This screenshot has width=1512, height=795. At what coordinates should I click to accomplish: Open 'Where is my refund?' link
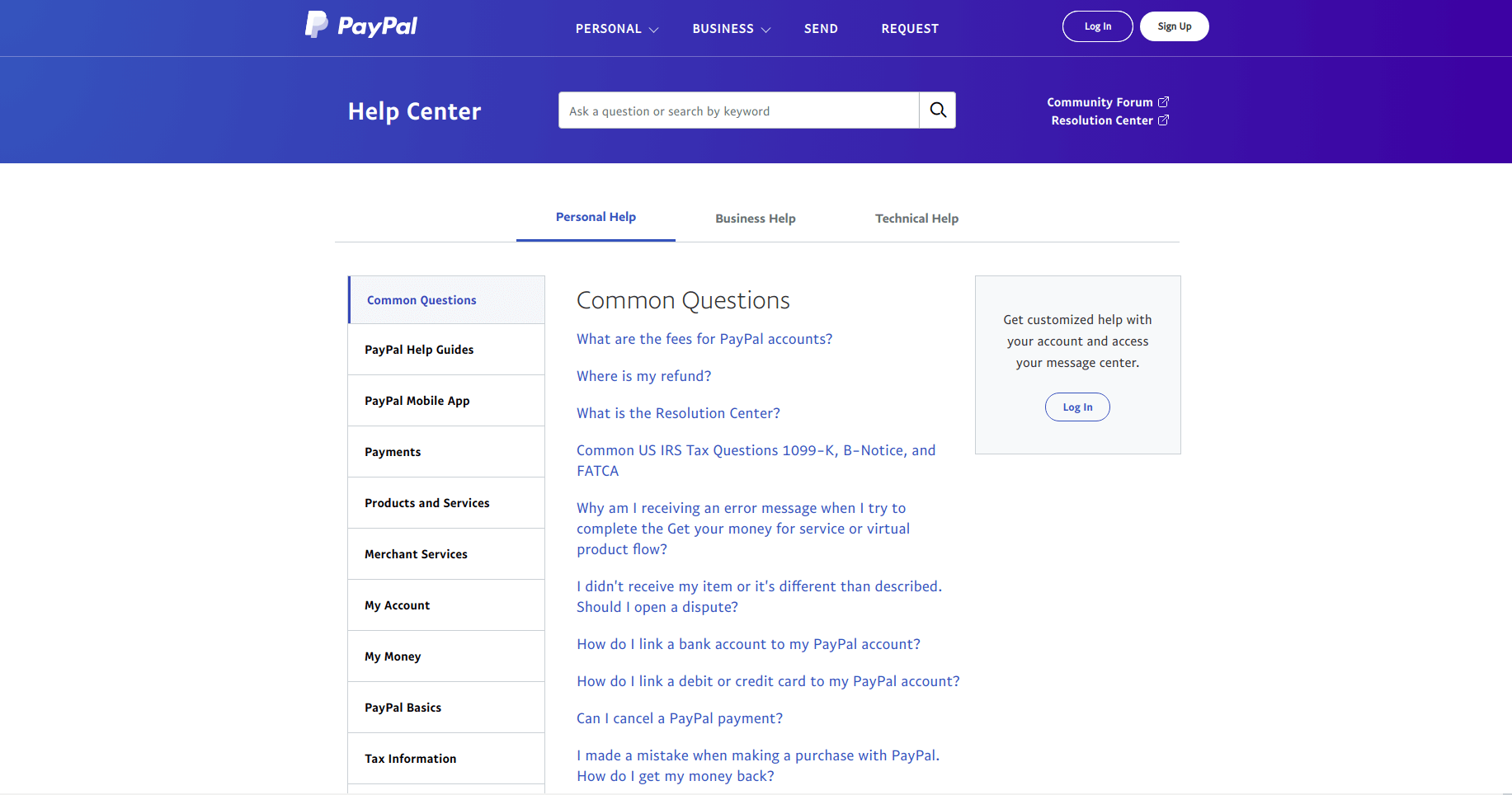643,376
